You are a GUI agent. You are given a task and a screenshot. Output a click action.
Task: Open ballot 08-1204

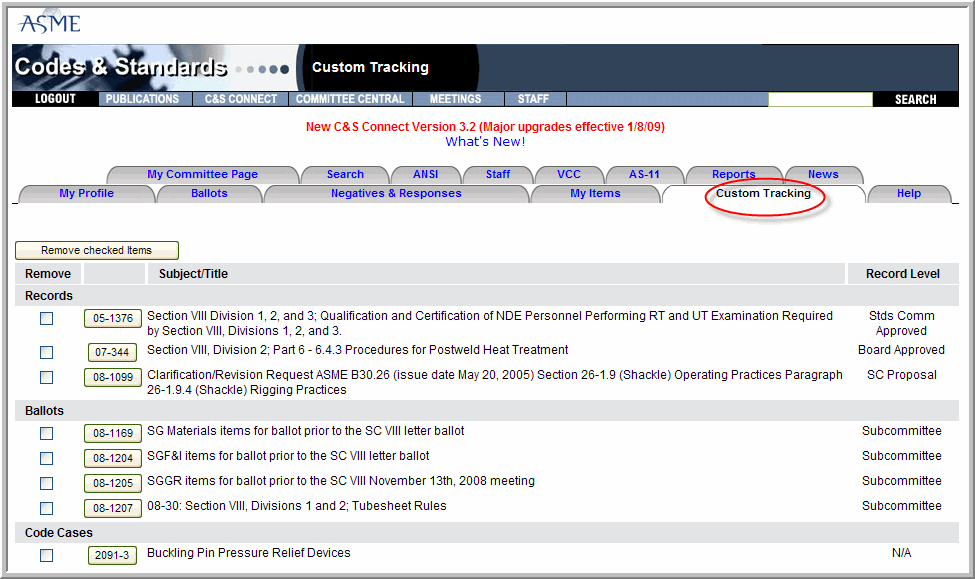113,458
